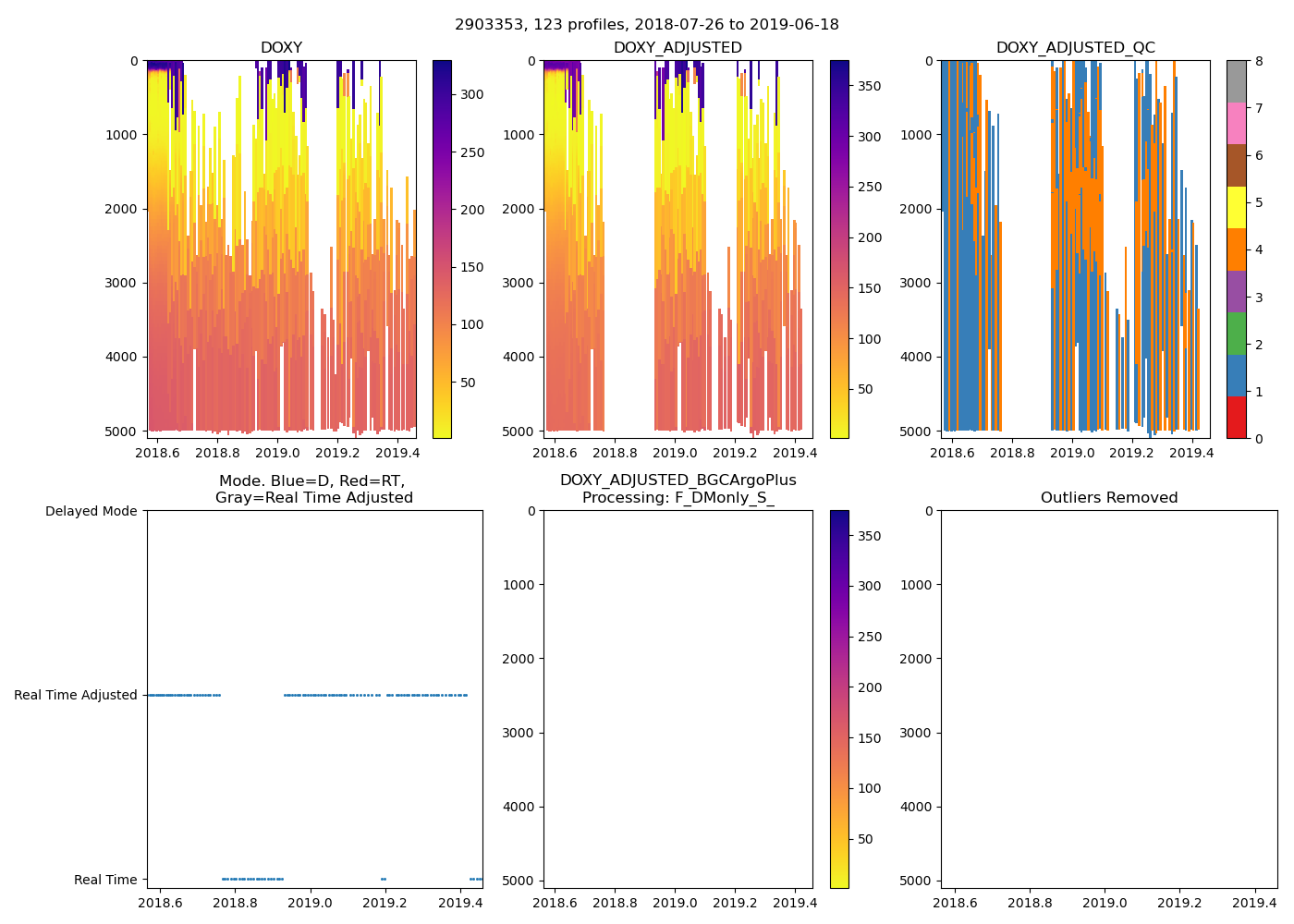1294x924 pixels.
Task: Select the DOXY_ADJUSTED_QC plot title
Action: coord(1075,48)
